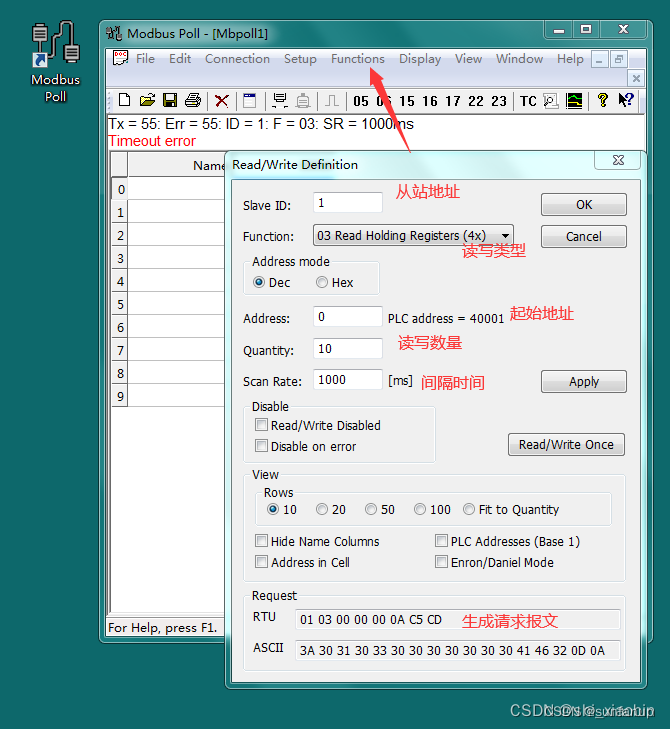Screen dimensions: 670x729
Task: Click the Quantity input field
Action: tap(348, 348)
